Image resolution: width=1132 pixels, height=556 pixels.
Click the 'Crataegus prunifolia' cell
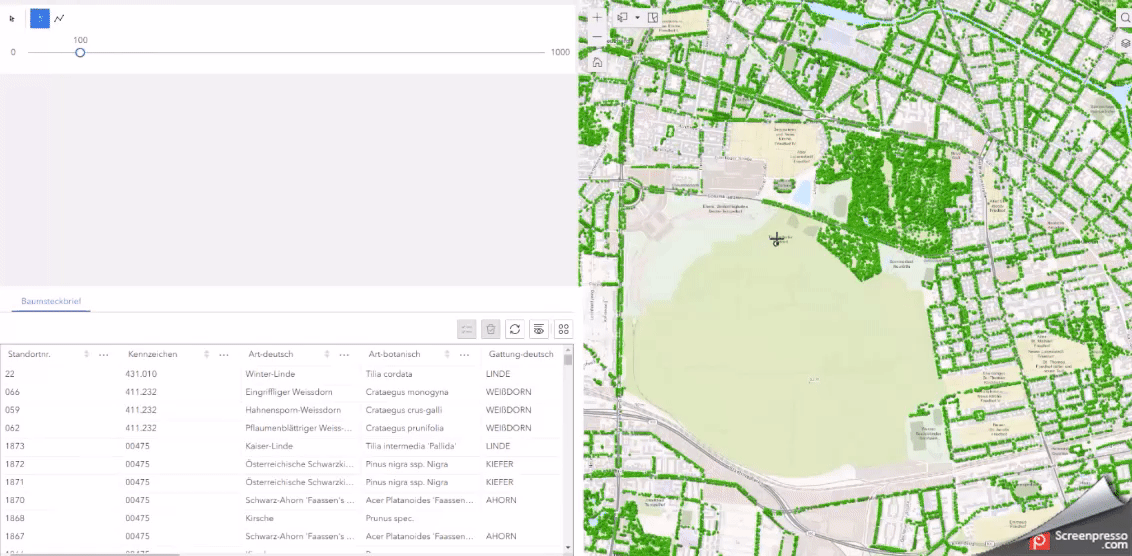[404, 428]
